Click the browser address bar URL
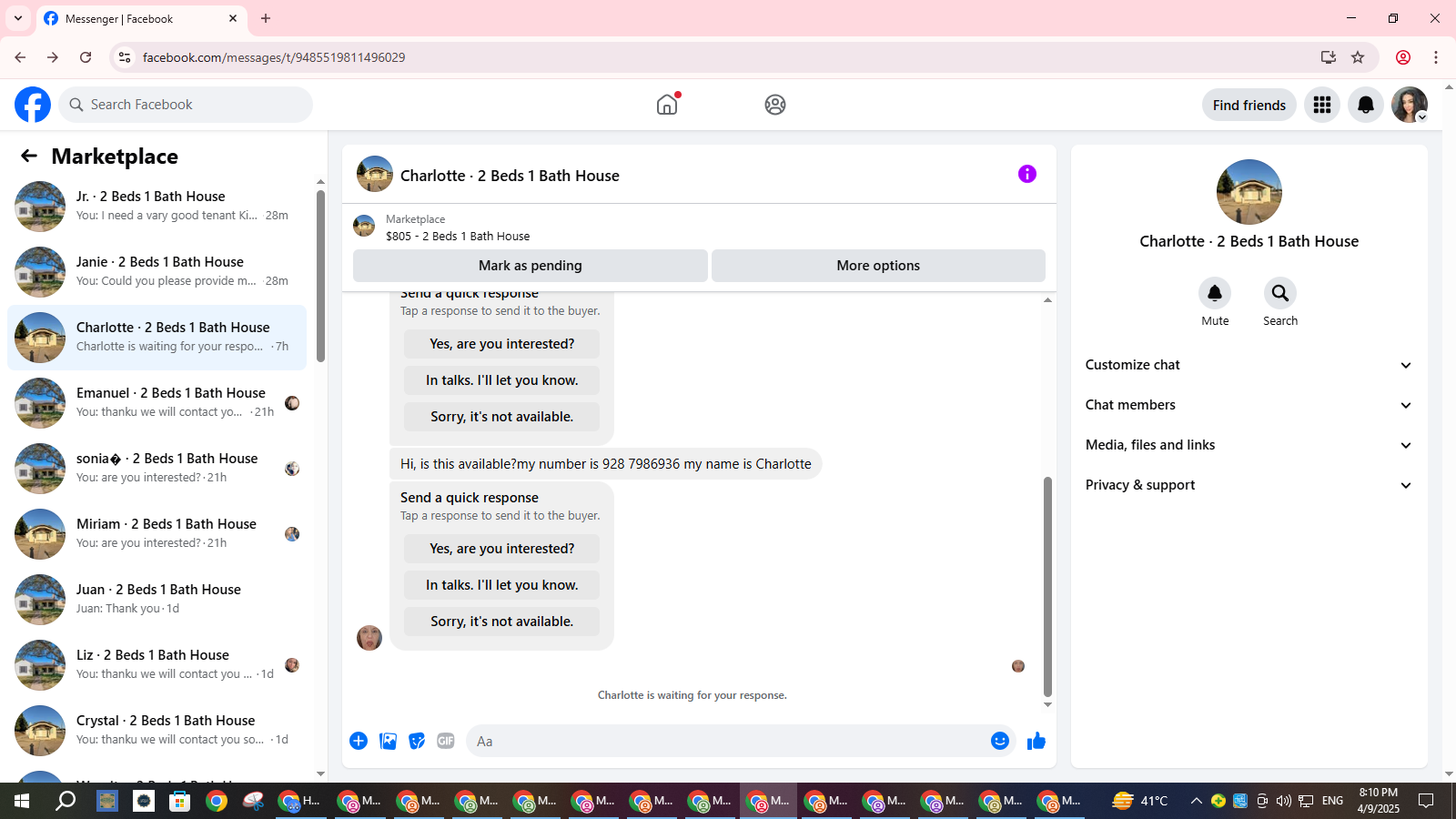1456x819 pixels. 274,57
